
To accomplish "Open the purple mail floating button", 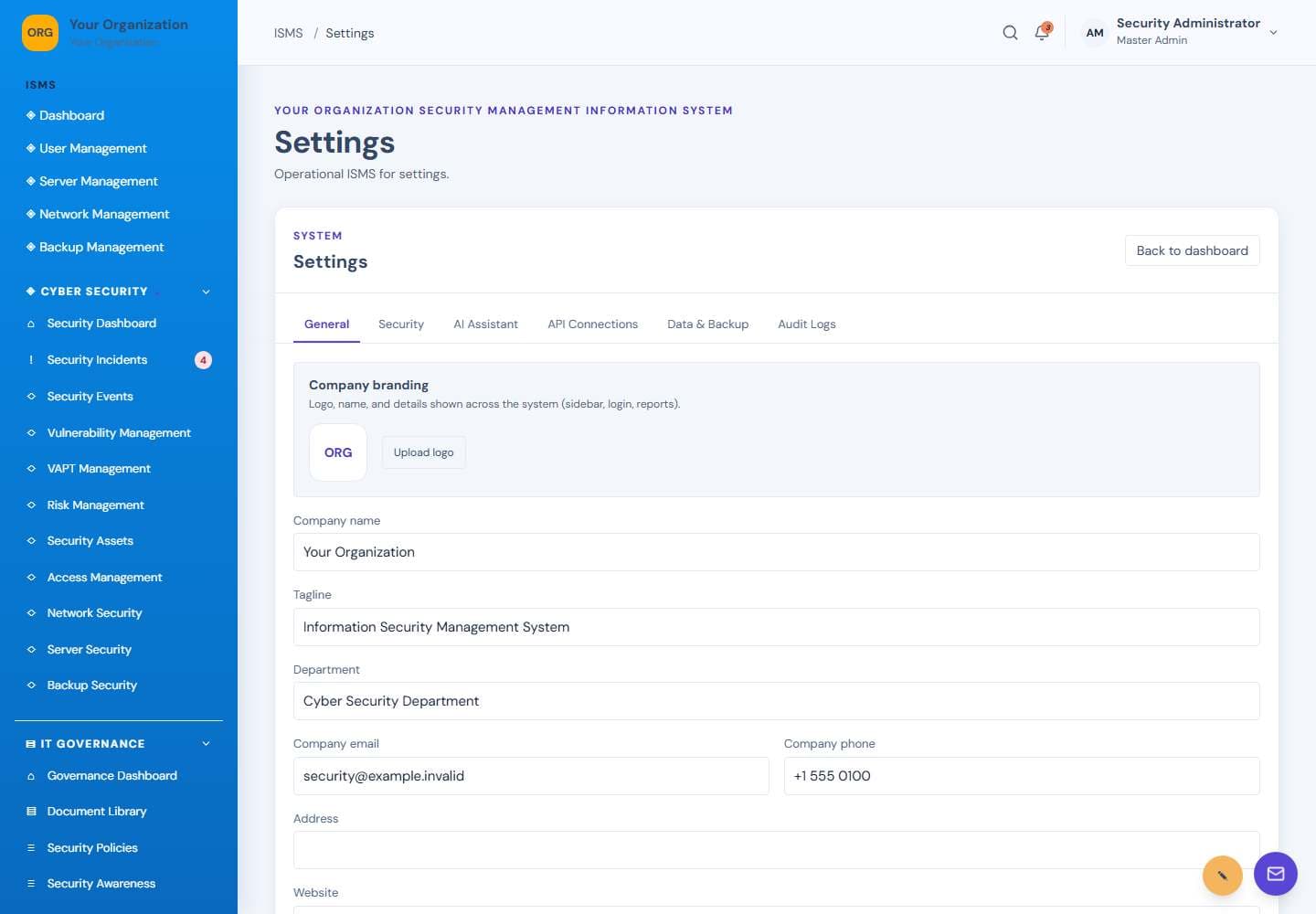I will 1276,874.
